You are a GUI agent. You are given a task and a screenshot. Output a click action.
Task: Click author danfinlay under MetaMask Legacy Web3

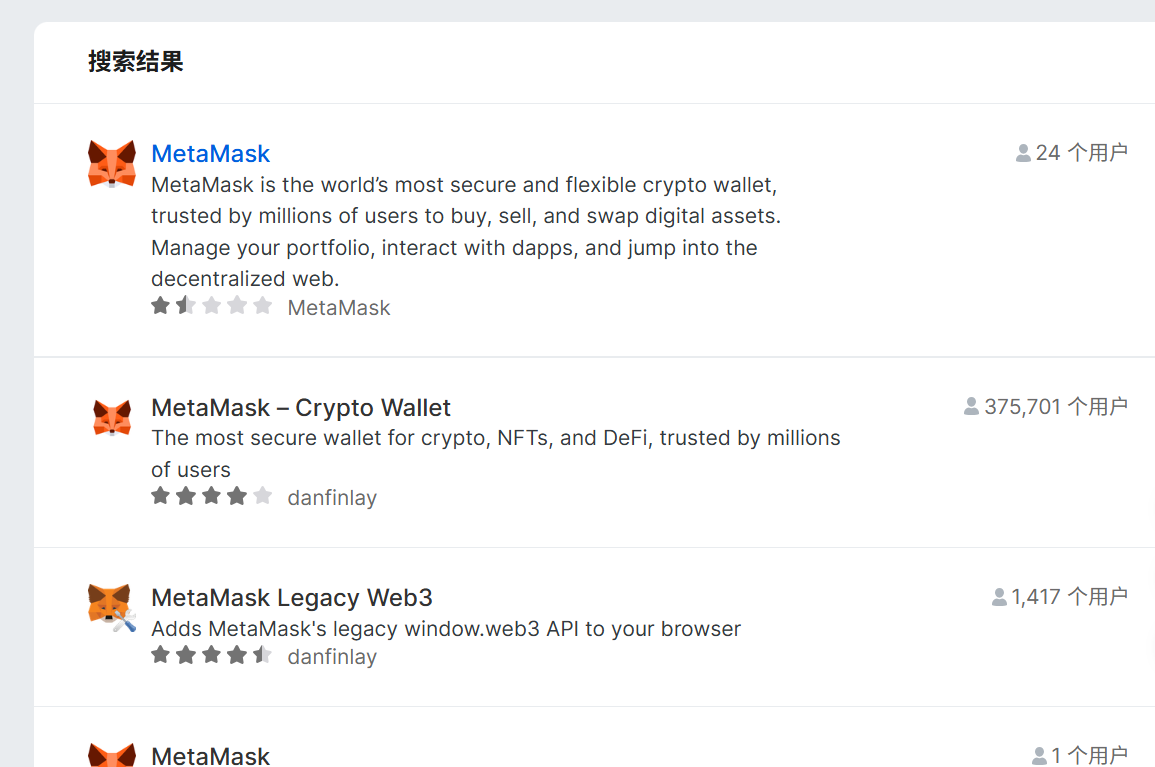click(332, 658)
